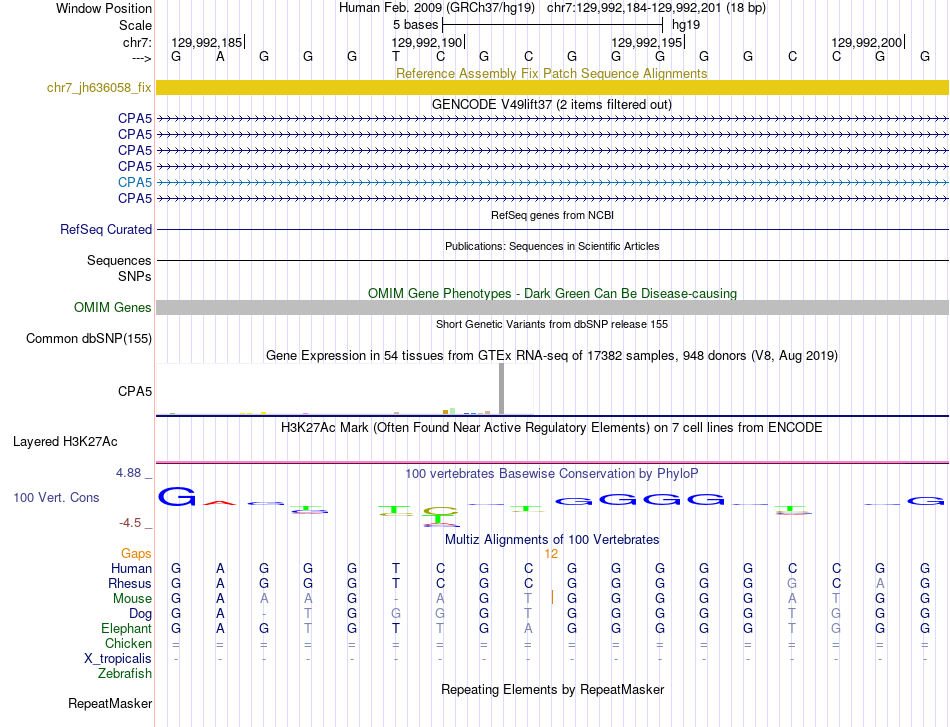Viewport: 950px width, 727px height.
Task: Click the -4.5 PhyloP lower scale value
Action: click(x=130, y=522)
